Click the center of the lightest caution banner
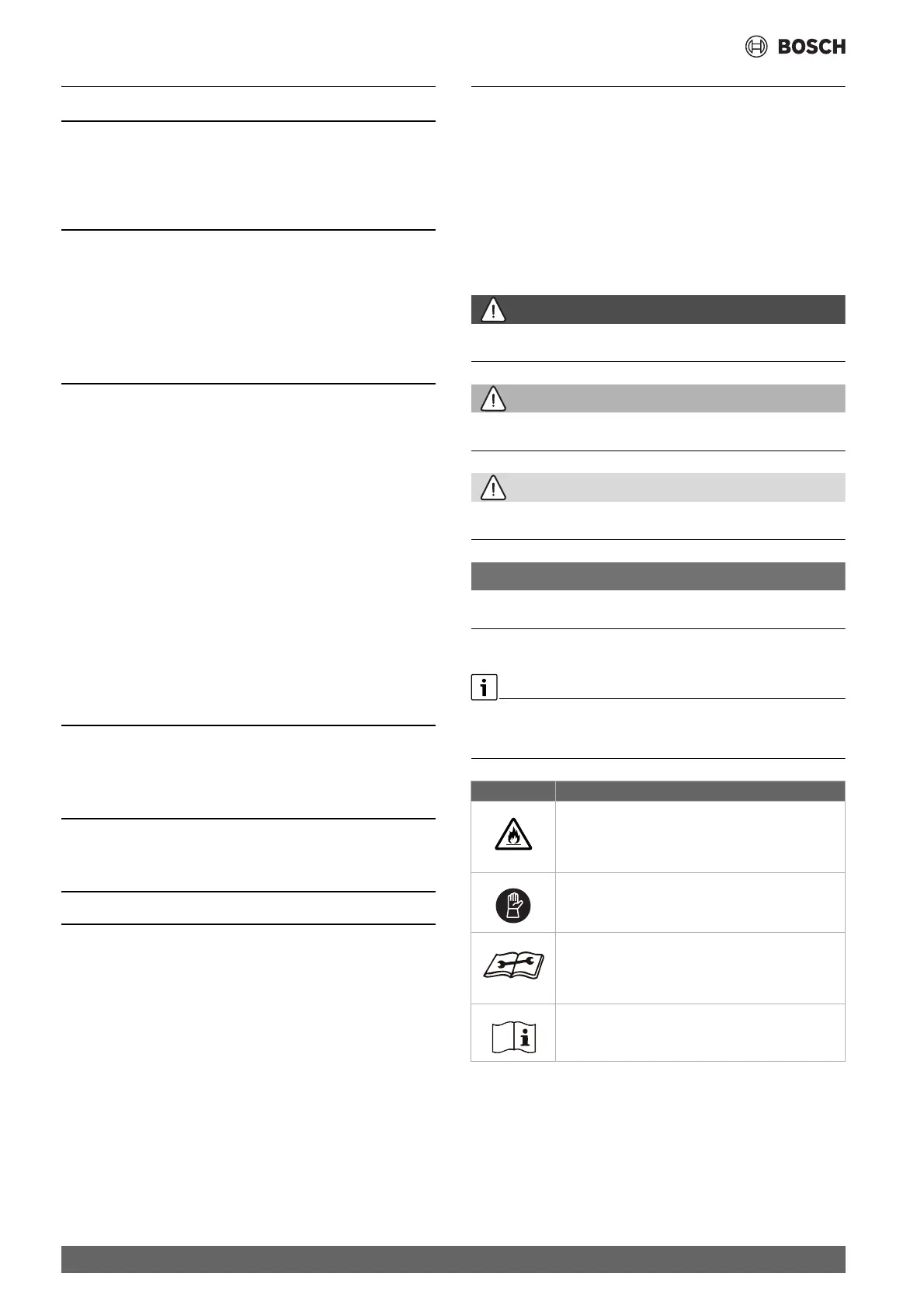 pyautogui.click(x=658, y=488)
